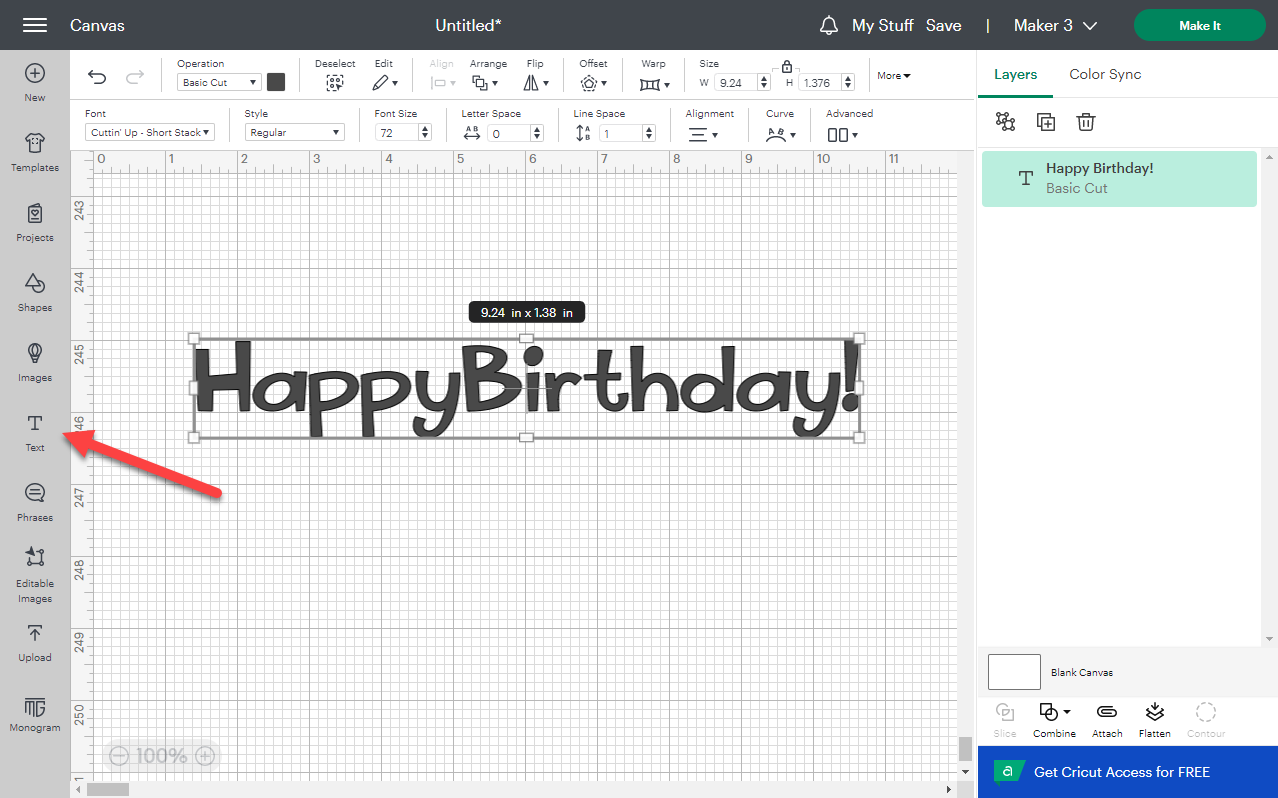The height and width of the screenshot is (798, 1278).
Task: Select the Happy Birthday layer in the Layers panel
Action: point(1118,178)
